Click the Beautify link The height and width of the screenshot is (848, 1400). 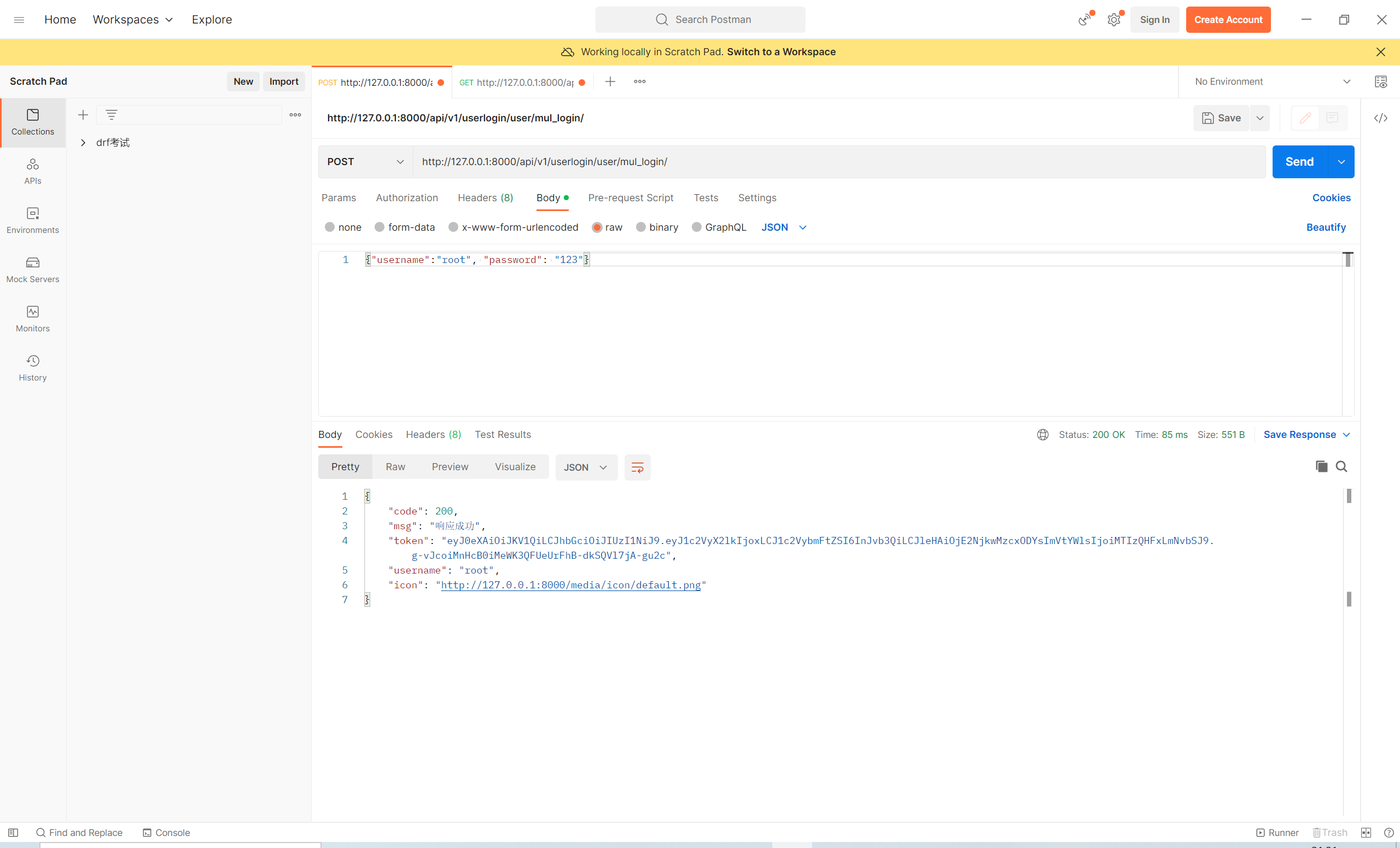pyautogui.click(x=1326, y=227)
